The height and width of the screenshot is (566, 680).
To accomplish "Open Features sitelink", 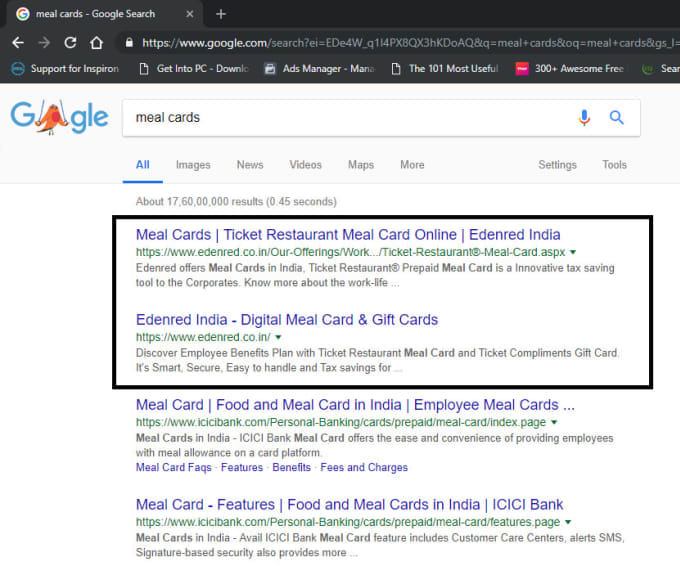I will click(242, 467).
